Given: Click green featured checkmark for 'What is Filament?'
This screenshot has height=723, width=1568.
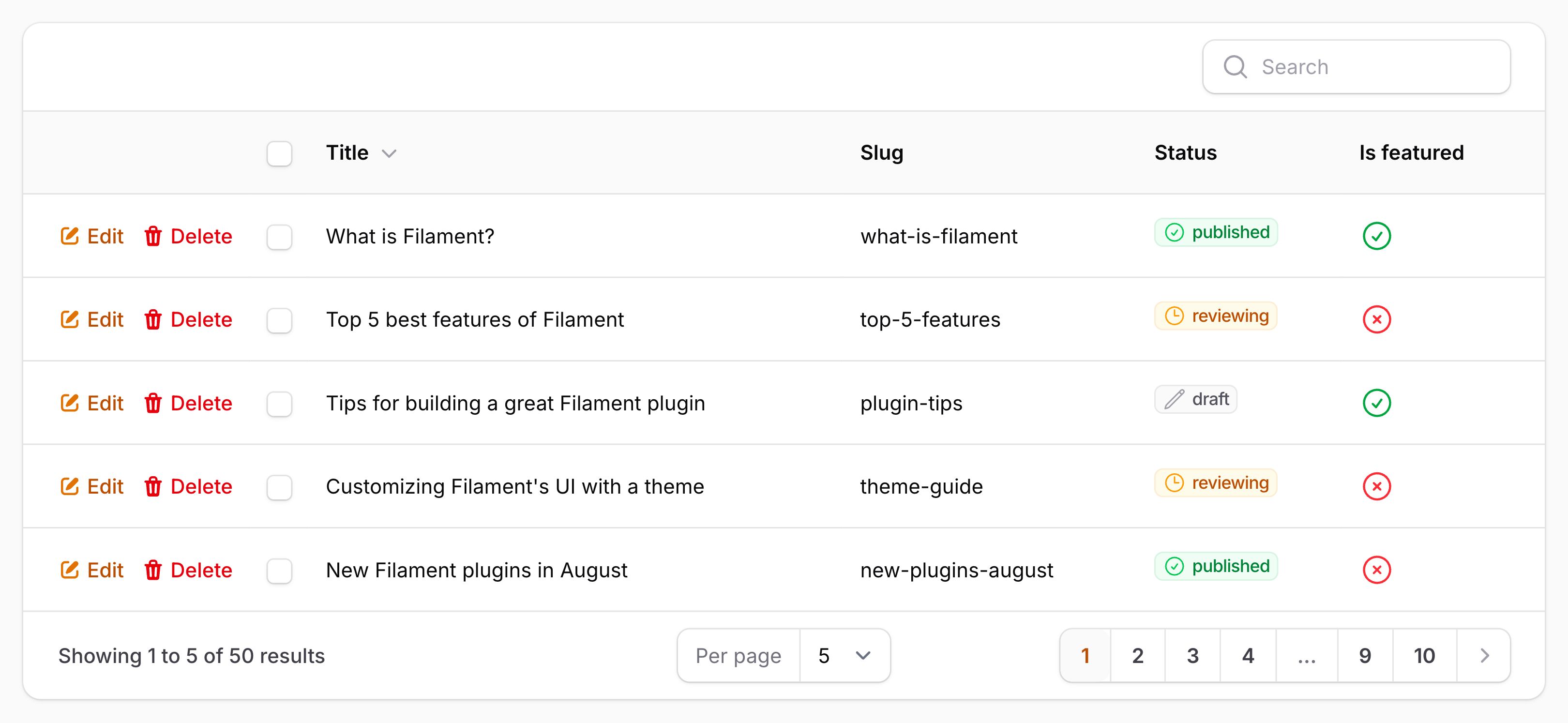Looking at the screenshot, I should click(1376, 236).
